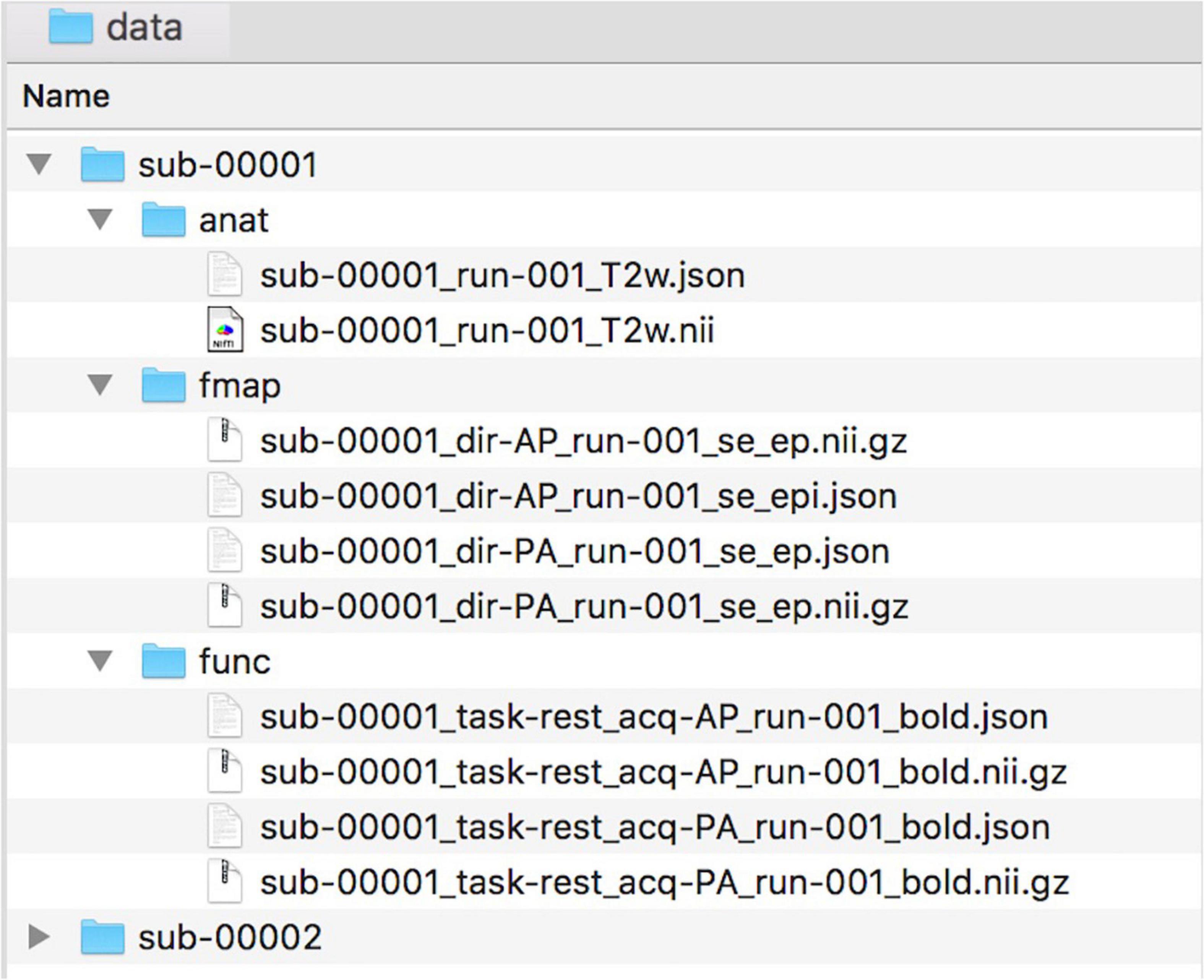
Task: Click document icon of acq-AP_run-001_bold.json
Action: pos(225,716)
